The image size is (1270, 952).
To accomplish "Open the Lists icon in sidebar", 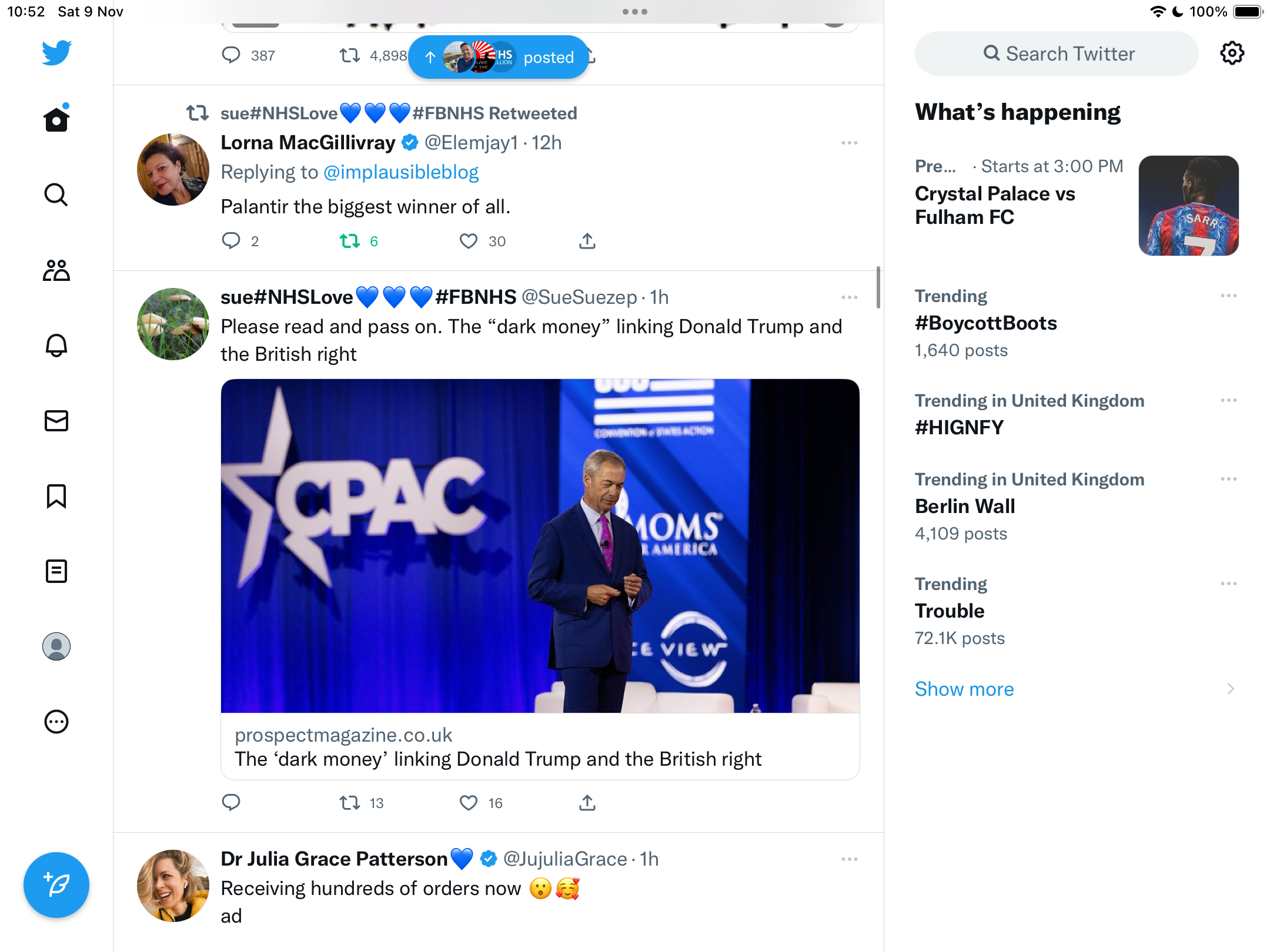I will click(56, 571).
